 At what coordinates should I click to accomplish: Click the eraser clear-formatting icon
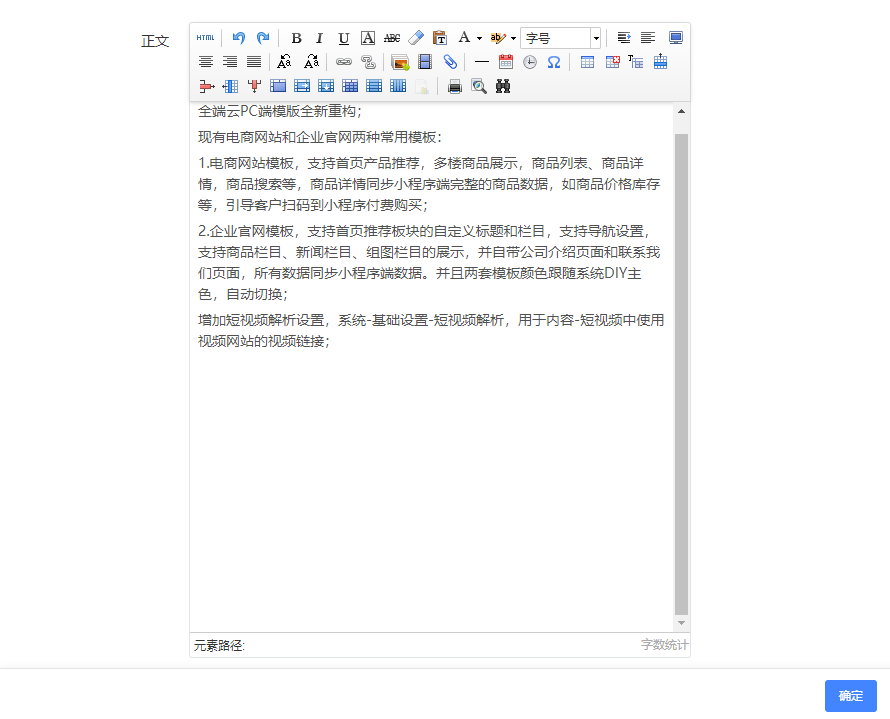[x=416, y=38]
